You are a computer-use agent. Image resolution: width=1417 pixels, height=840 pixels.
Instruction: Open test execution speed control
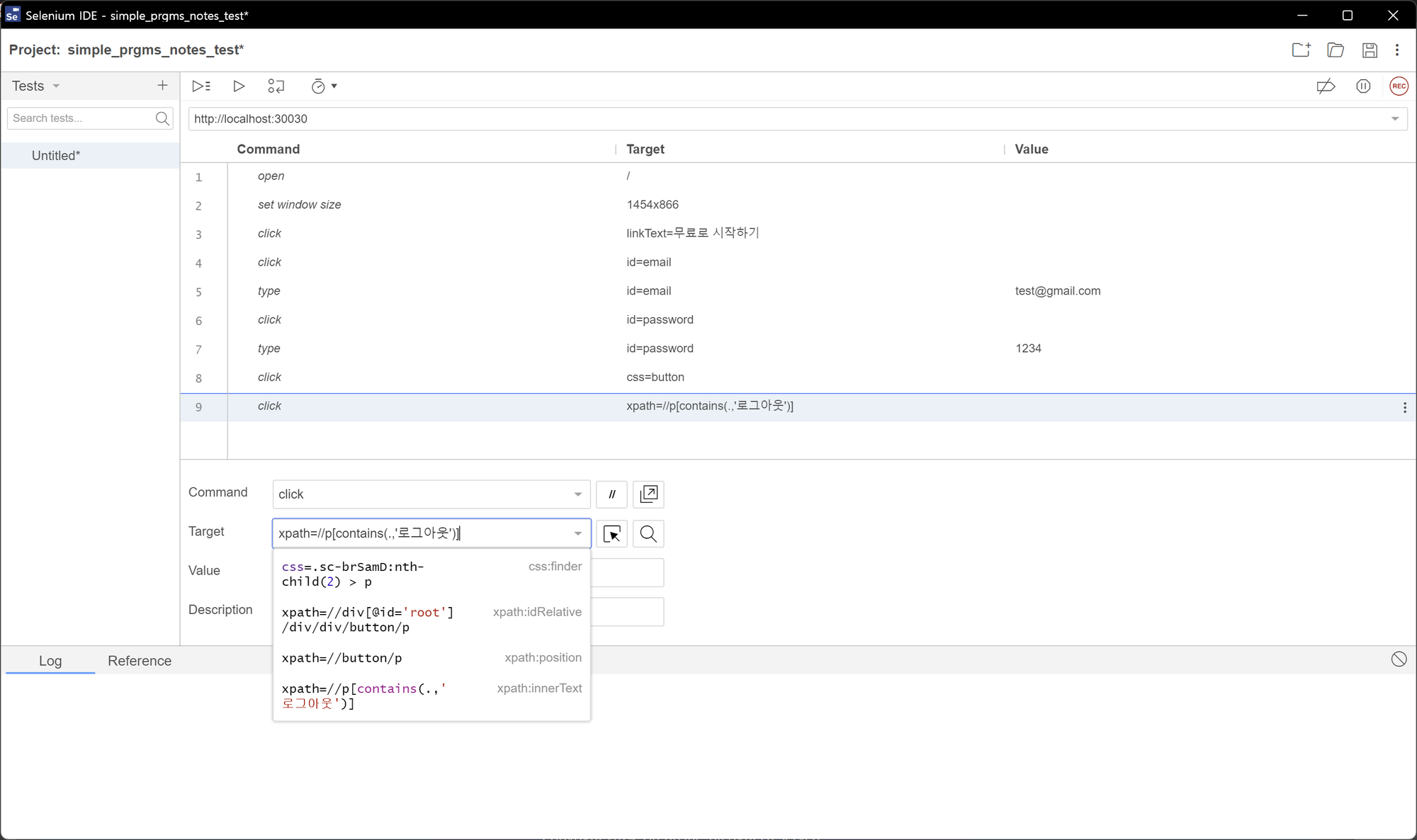(x=318, y=86)
